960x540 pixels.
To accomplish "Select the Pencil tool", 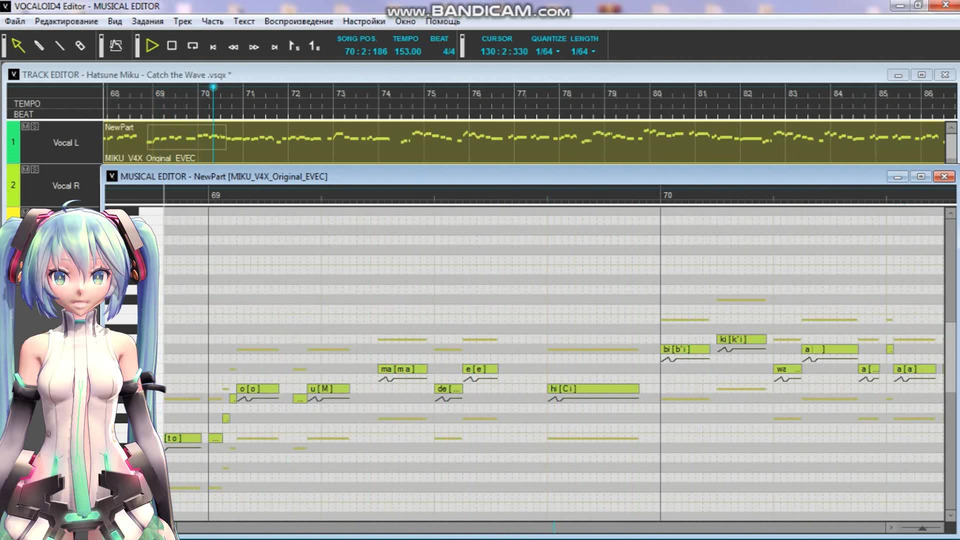I will [39, 45].
